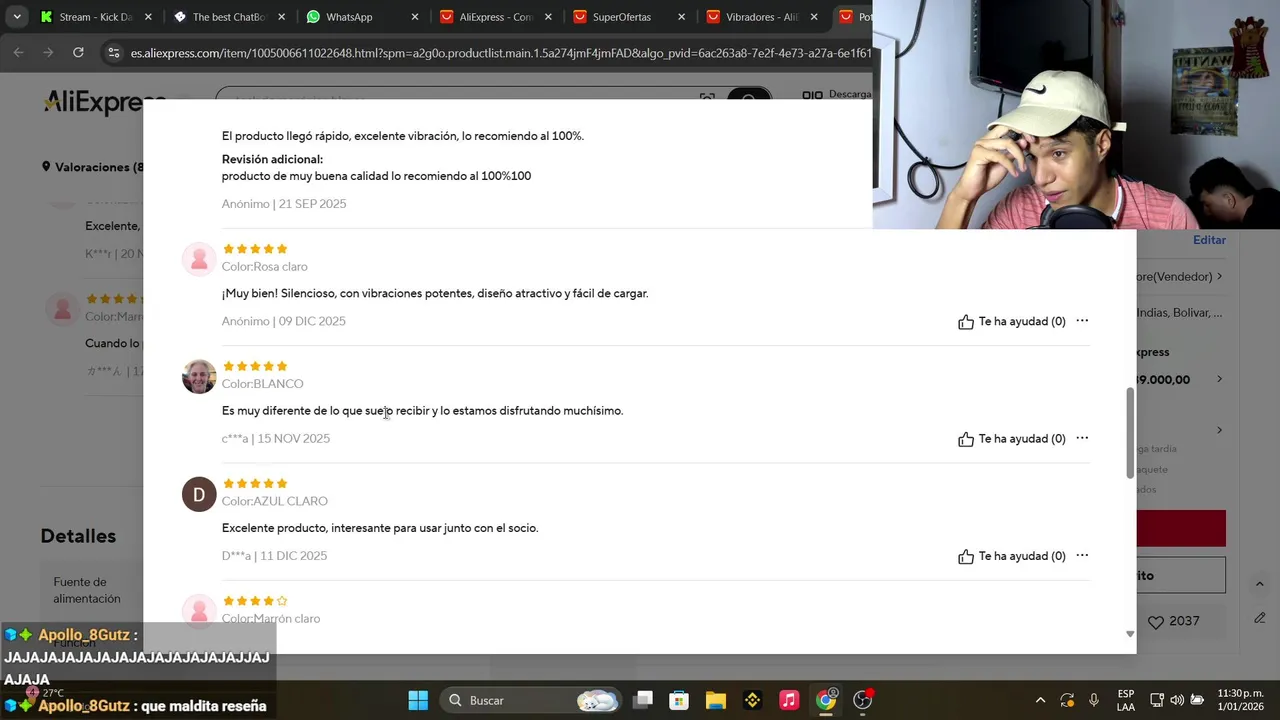Expand the Vendedor chevron
The height and width of the screenshot is (720, 1280).
(x=1219, y=277)
